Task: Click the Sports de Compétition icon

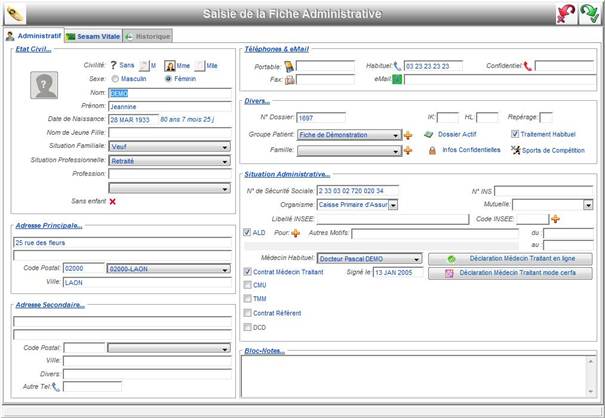Action: point(515,151)
